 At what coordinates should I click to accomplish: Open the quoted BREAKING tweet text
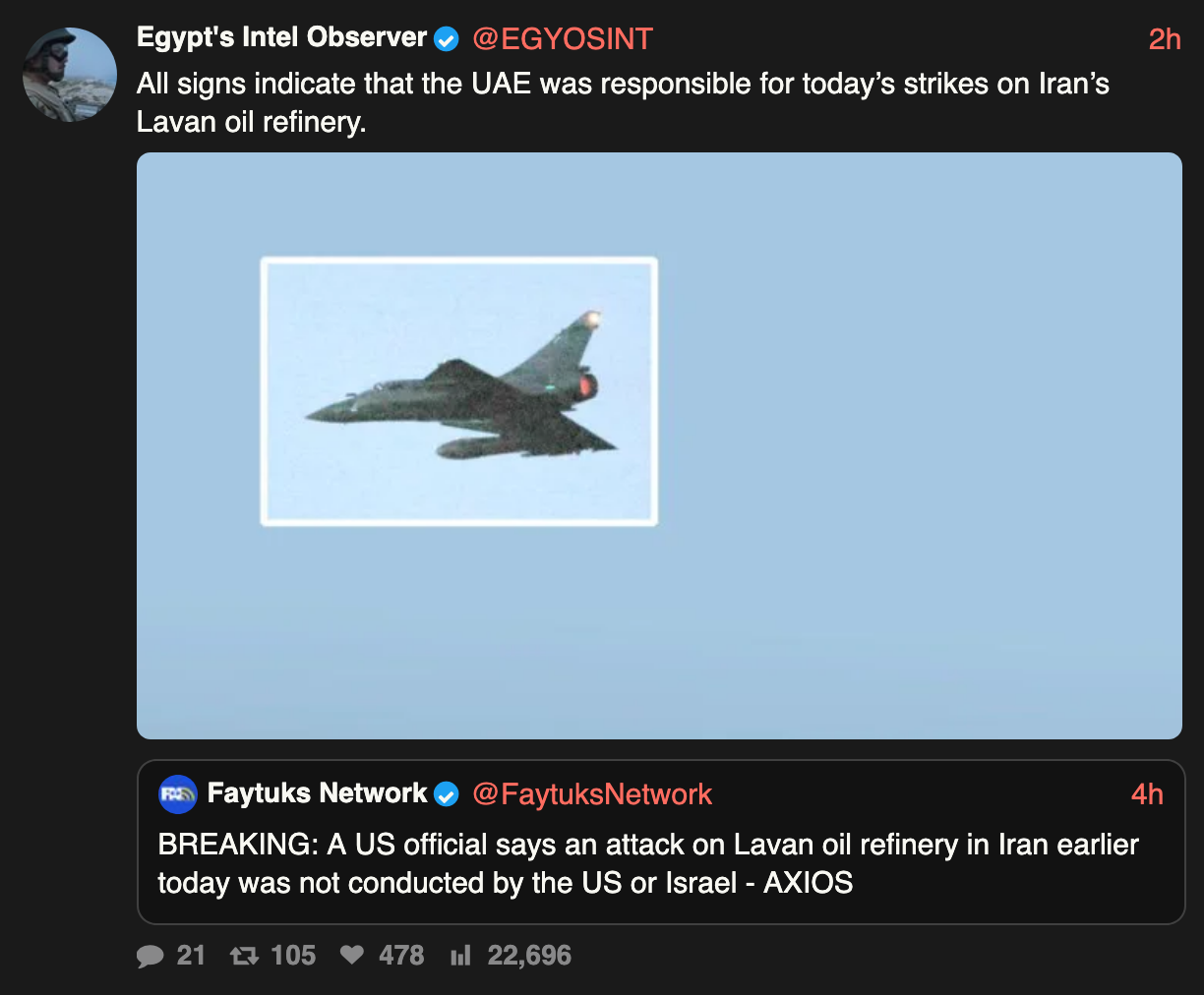tap(649, 863)
